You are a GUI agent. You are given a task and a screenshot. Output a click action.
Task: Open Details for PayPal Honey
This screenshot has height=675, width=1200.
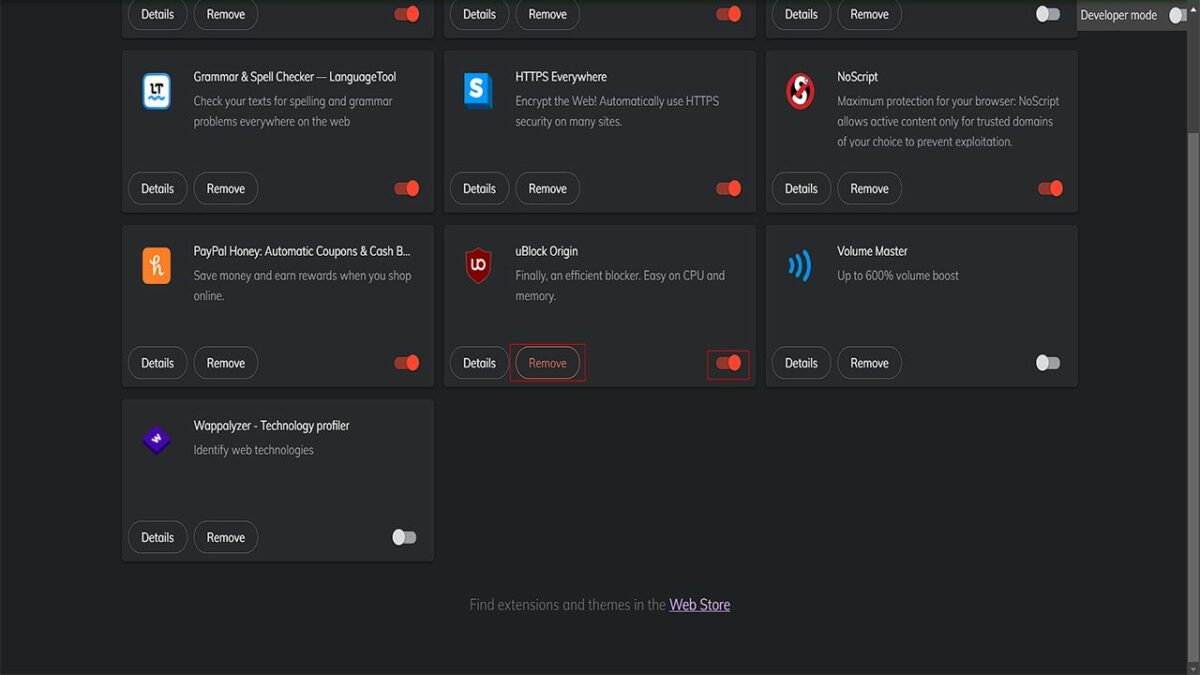point(157,363)
